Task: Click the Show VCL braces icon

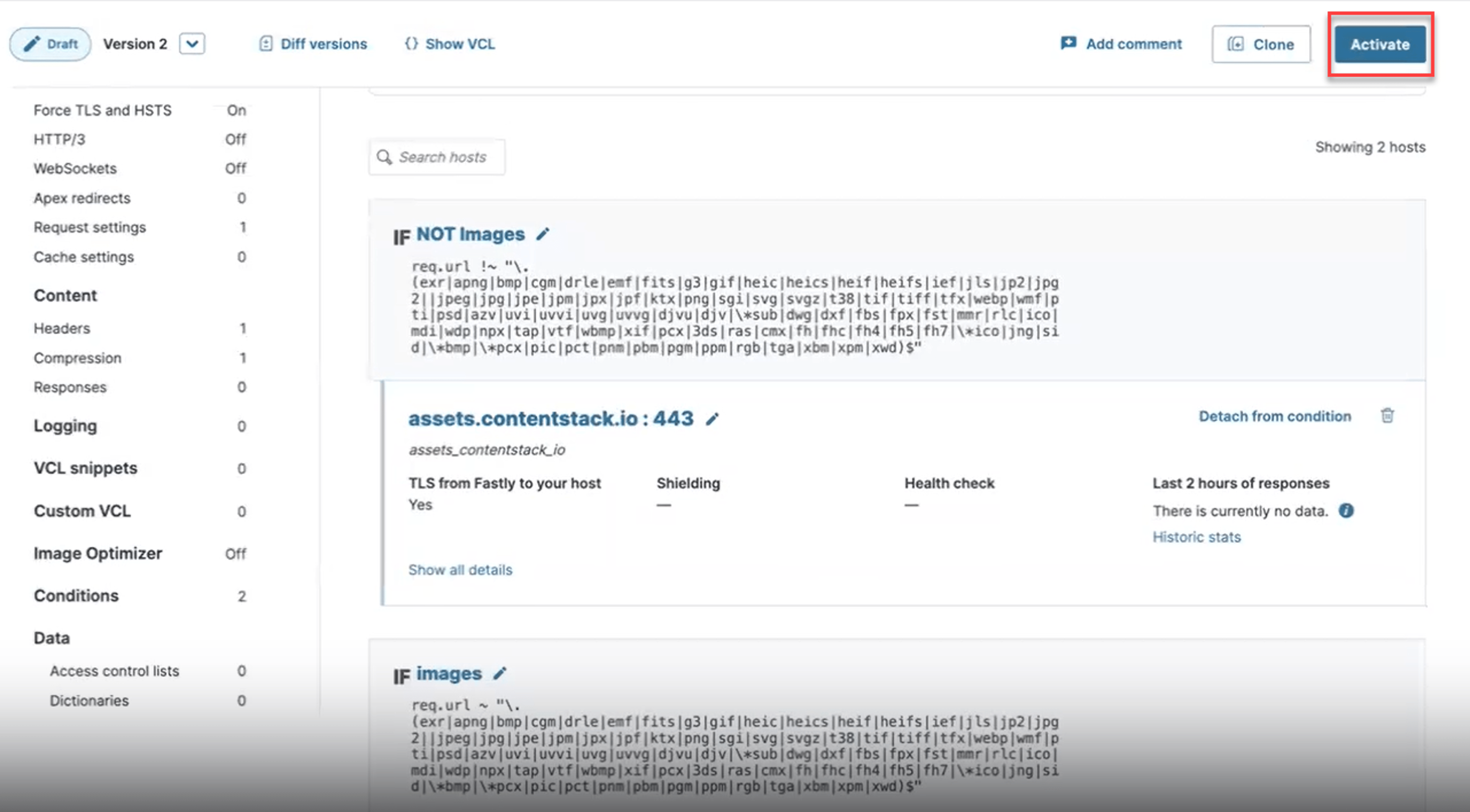Action: coord(412,44)
